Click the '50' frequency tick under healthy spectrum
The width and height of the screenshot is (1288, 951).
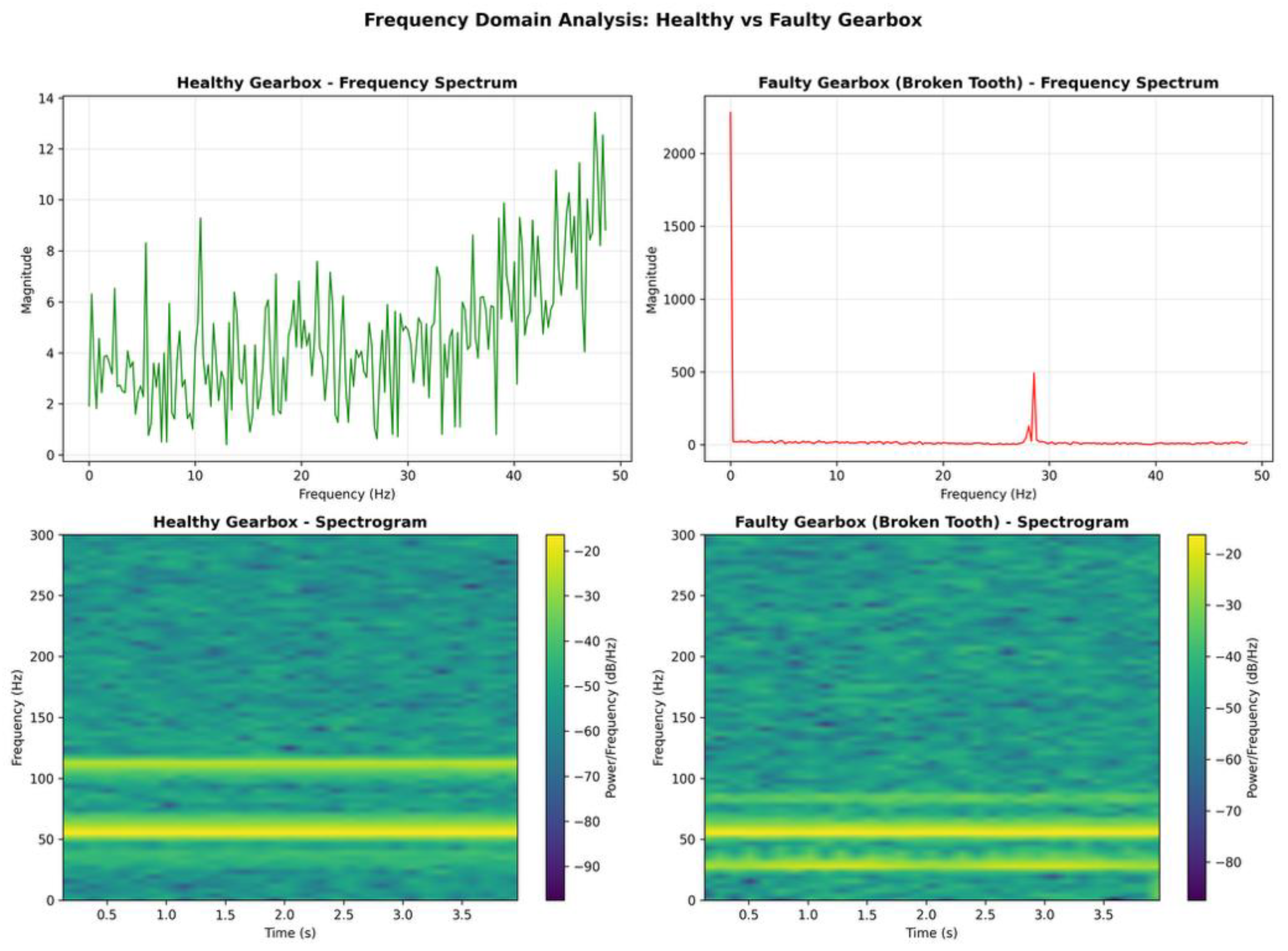pyautogui.click(x=620, y=476)
